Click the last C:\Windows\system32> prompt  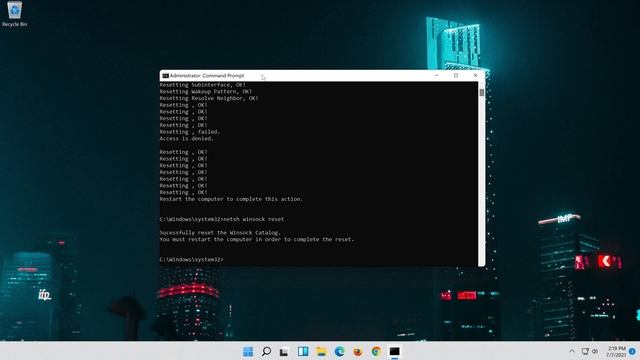(191, 260)
